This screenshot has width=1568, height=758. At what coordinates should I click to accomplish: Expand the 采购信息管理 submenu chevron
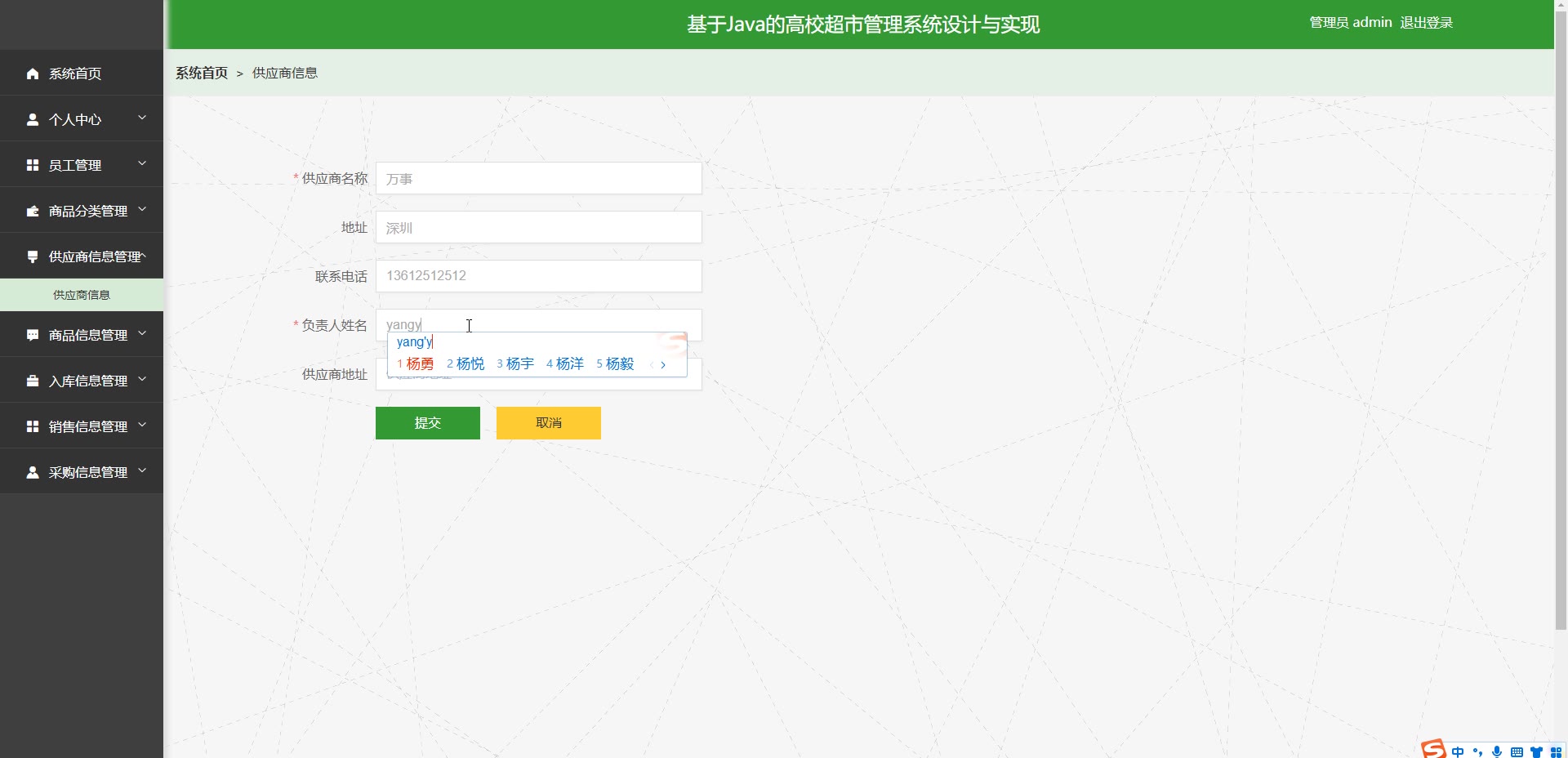coord(142,470)
